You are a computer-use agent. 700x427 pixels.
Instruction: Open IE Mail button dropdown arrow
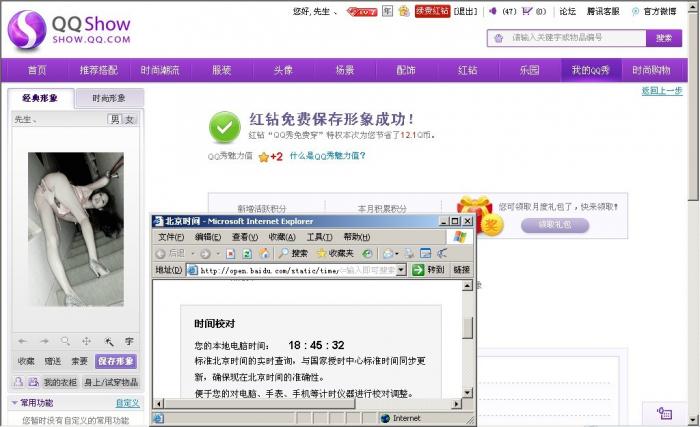point(396,254)
